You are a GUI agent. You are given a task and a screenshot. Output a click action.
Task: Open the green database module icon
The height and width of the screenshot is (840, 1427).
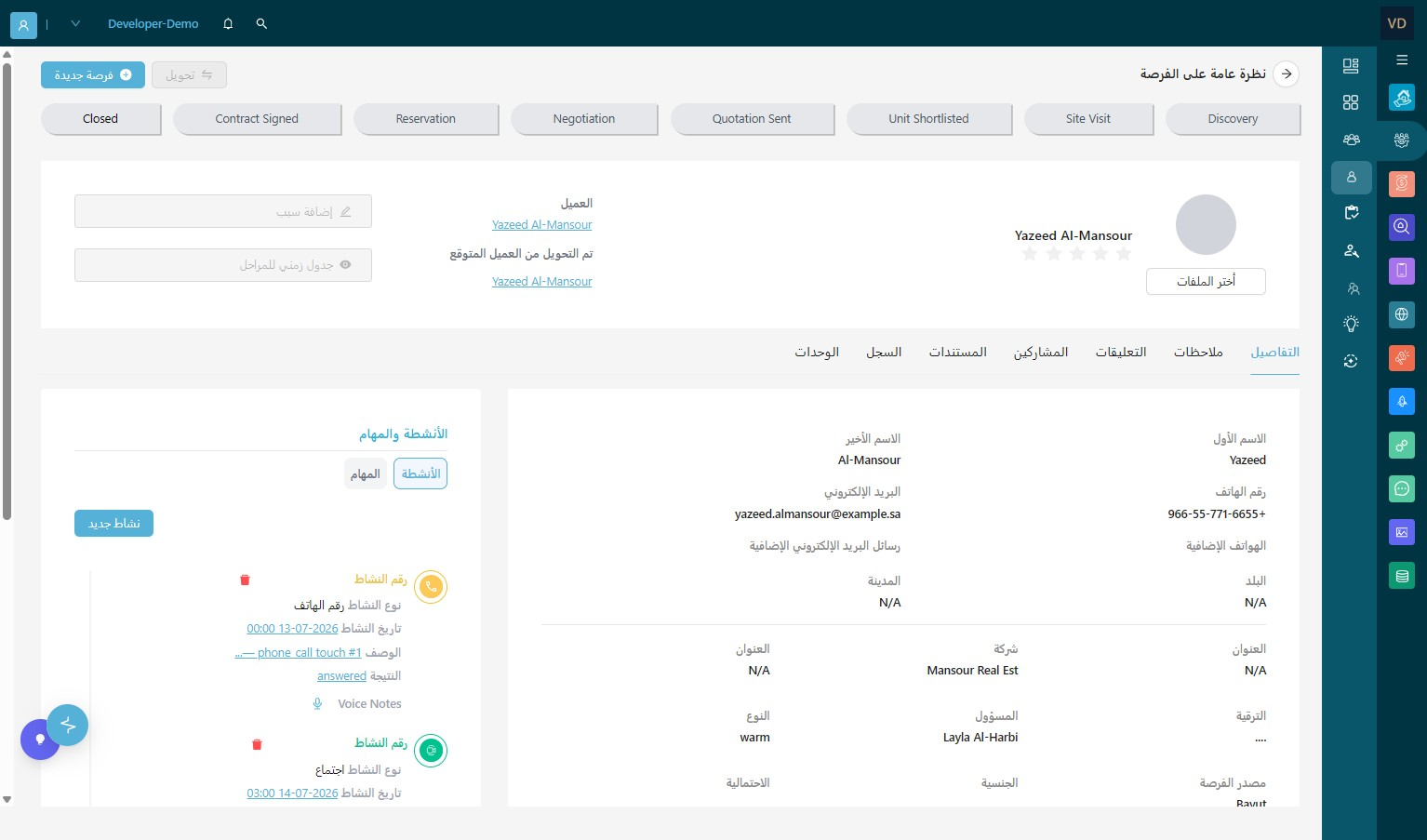coord(1402,576)
